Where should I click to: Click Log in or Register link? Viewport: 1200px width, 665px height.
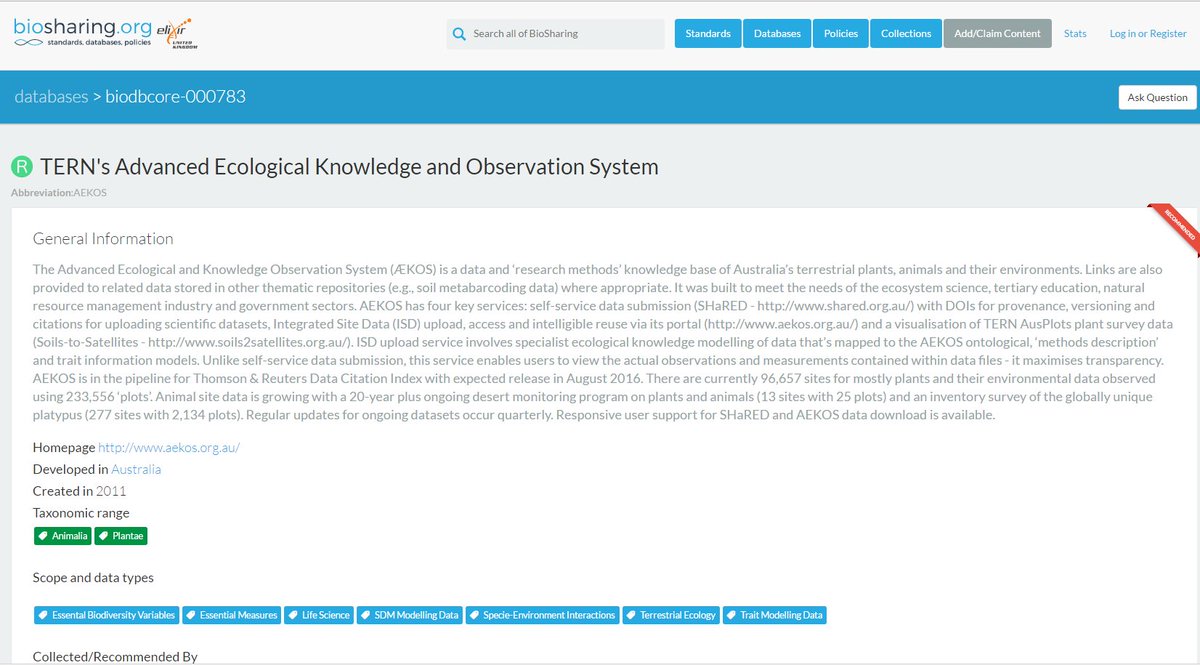[x=1148, y=34]
